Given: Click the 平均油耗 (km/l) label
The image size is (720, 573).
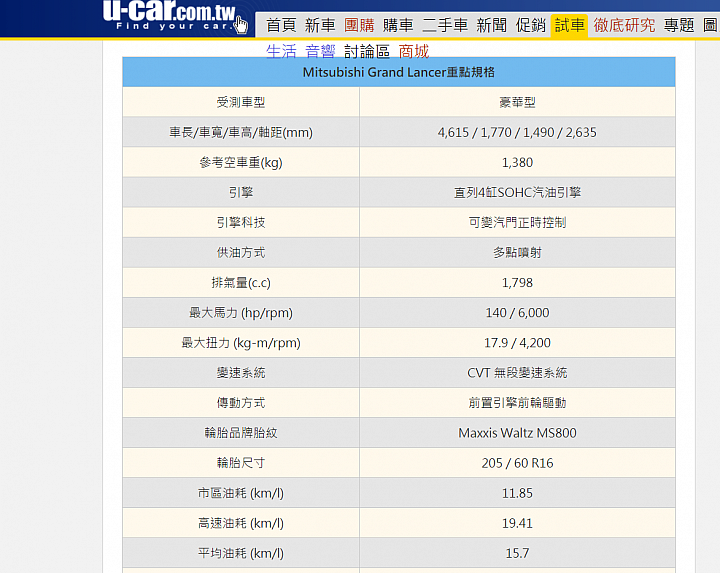Looking at the screenshot, I should click(x=241, y=553).
